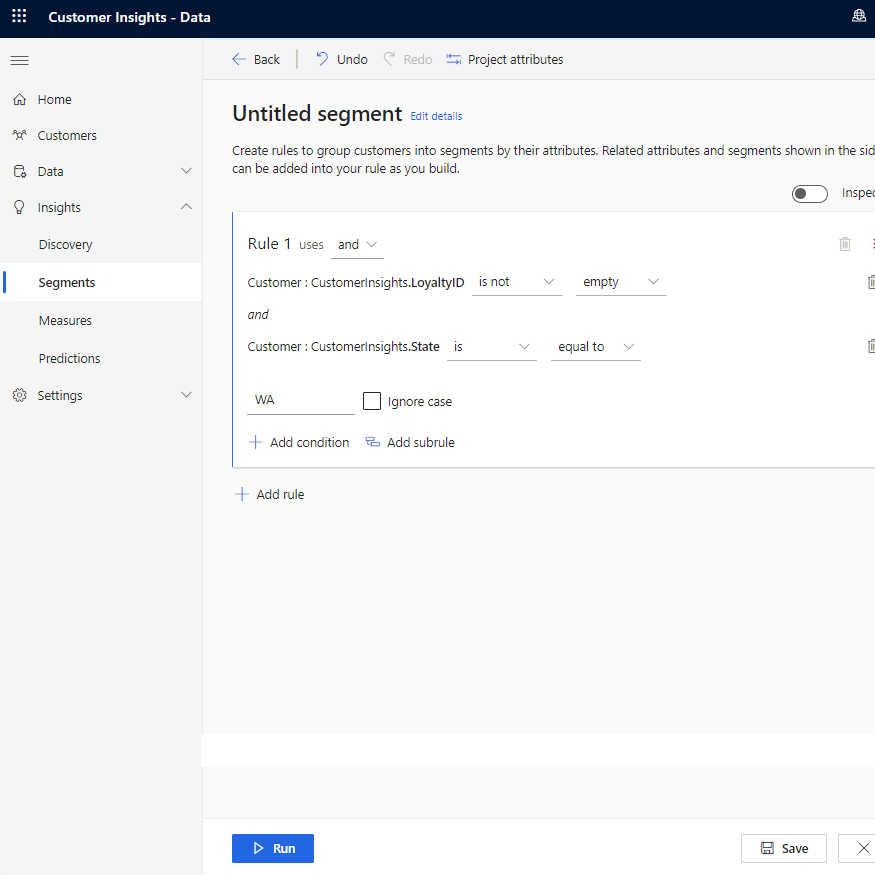
Task: Open the app launcher waffle icon
Action: (x=19, y=16)
